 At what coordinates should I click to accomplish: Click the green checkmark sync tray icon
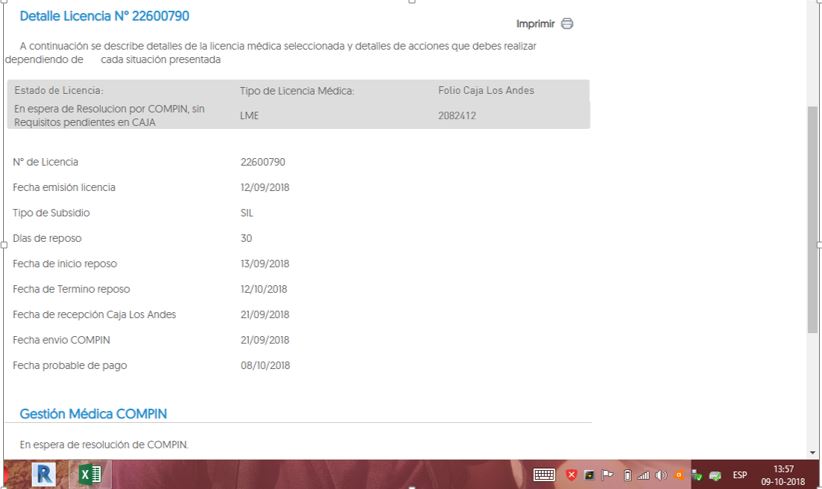click(696, 475)
